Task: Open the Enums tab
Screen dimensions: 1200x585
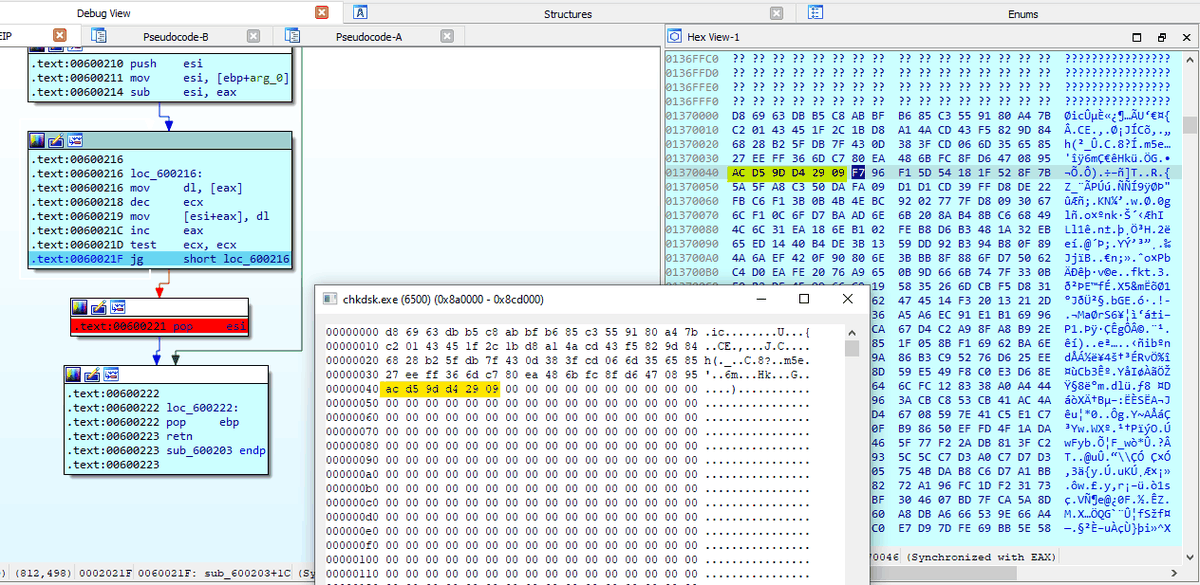Action: click(x=1022, y=14)
